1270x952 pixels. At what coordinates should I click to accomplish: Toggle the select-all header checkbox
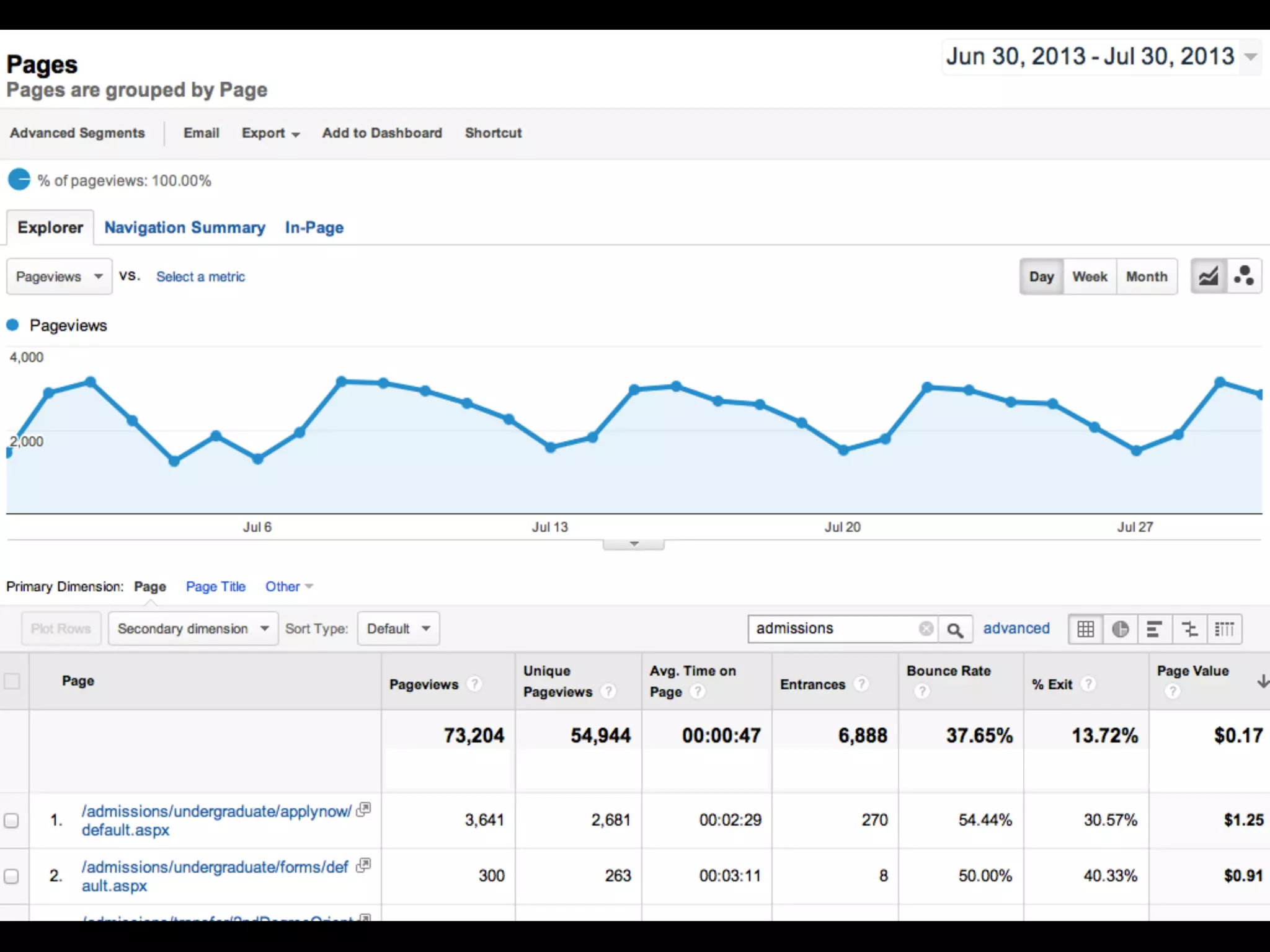pos(12,681)
